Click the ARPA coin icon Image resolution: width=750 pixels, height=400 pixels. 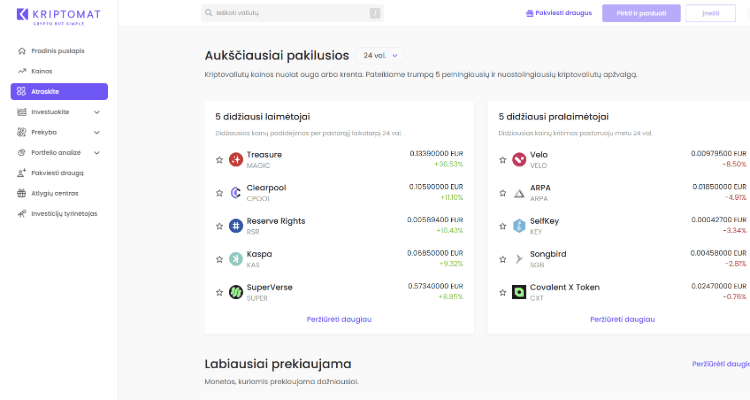(x=519, y=193)
